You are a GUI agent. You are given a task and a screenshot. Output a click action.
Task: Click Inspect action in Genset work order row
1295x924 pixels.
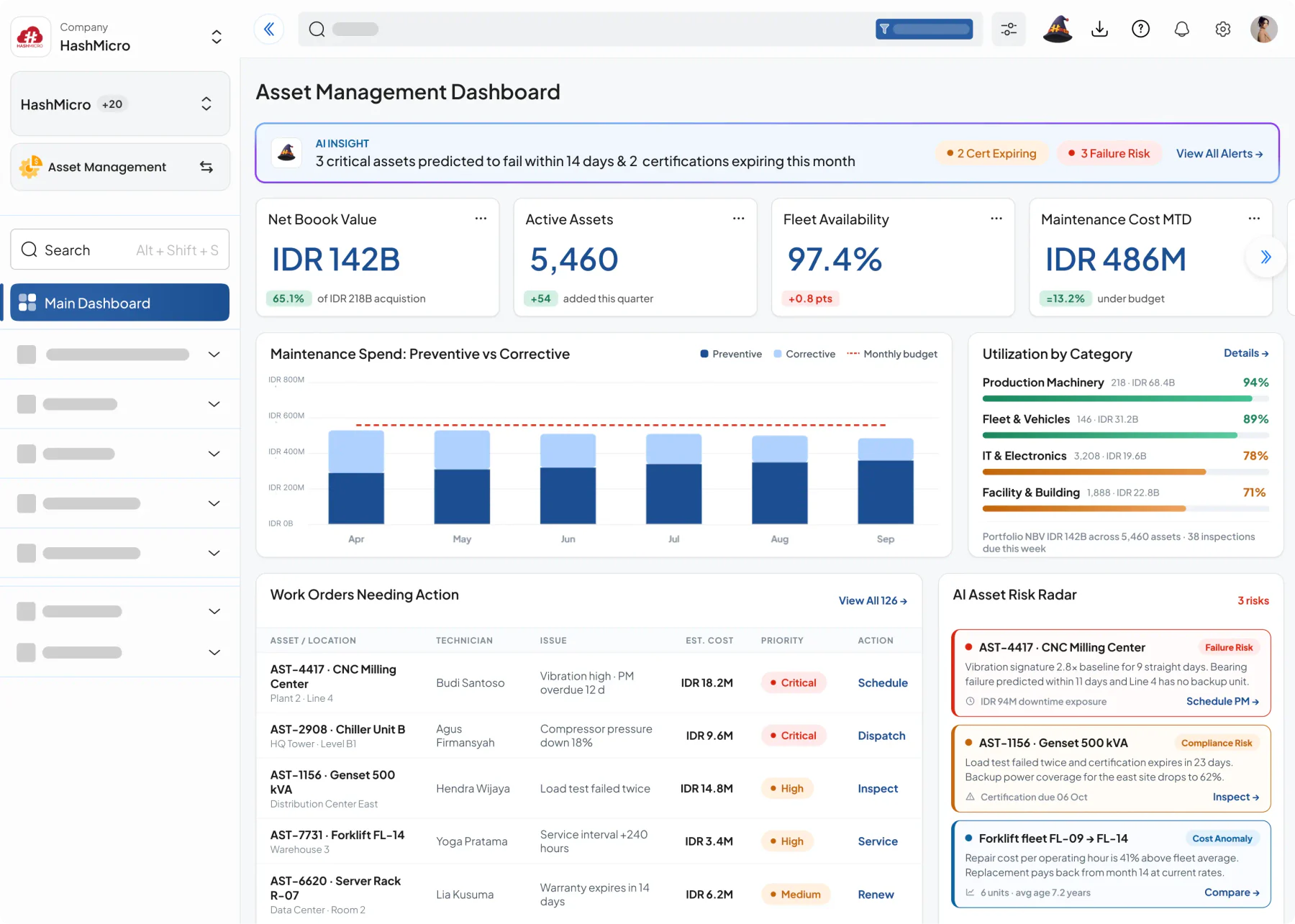878,789
